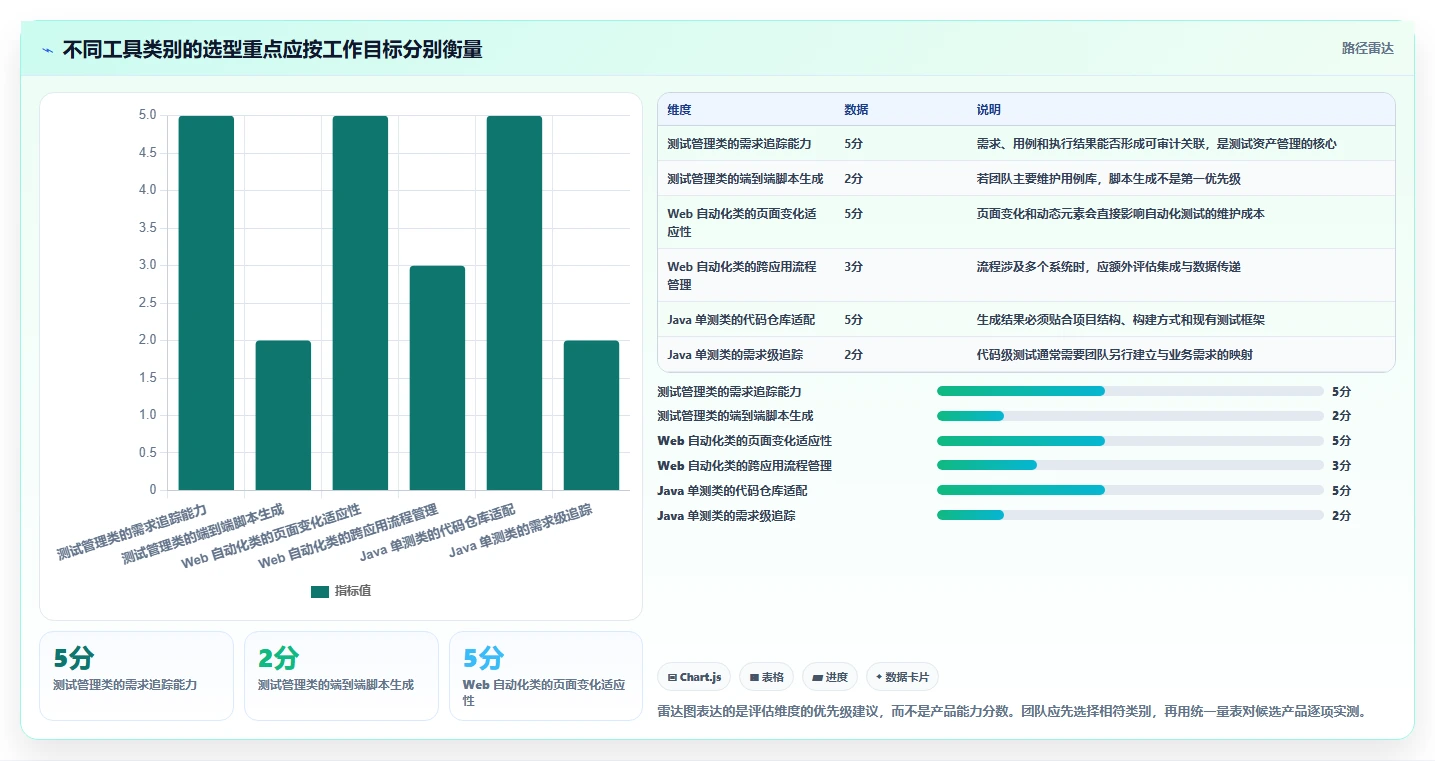The width and height of the screenshot is (1435, 761).
Task: Click the 测试管理类的端到端脚本生成 cell in the table
Action: (x=745, y=179)
